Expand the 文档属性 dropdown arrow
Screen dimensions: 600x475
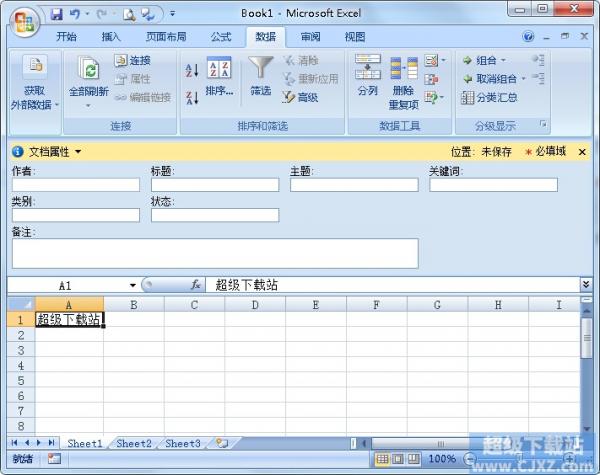[x=78, y=152]
